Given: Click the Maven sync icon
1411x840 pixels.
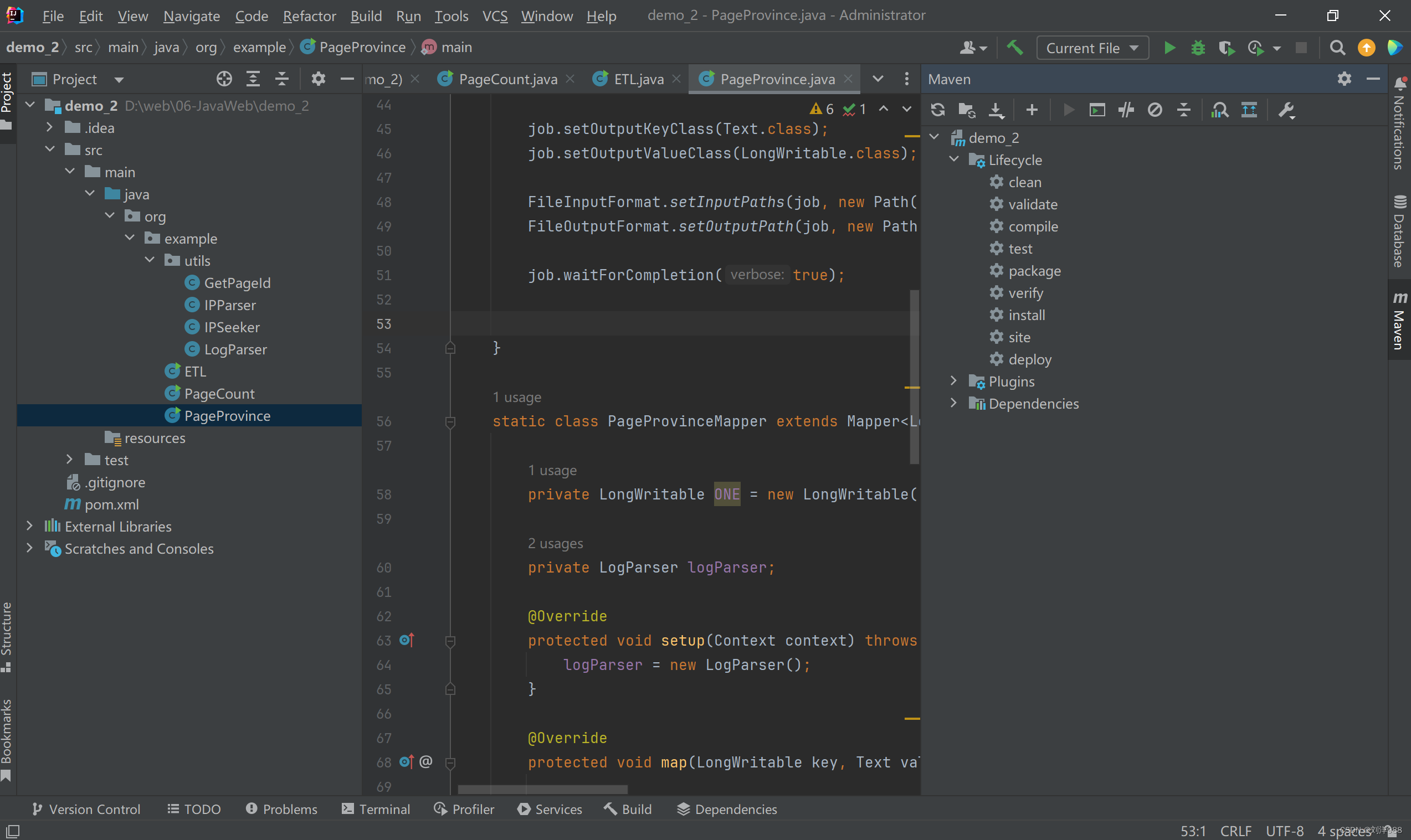Looking at the screenshot, I should (937, 109).
